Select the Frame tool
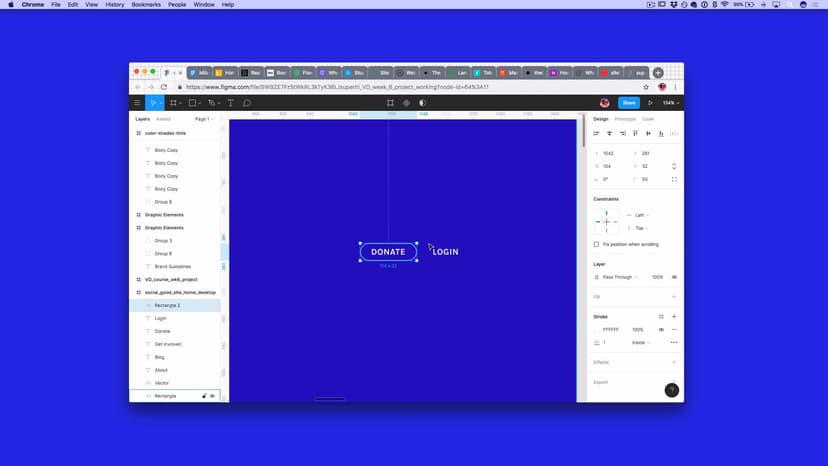Screen dimensions: 828x466 pos(173,103)
